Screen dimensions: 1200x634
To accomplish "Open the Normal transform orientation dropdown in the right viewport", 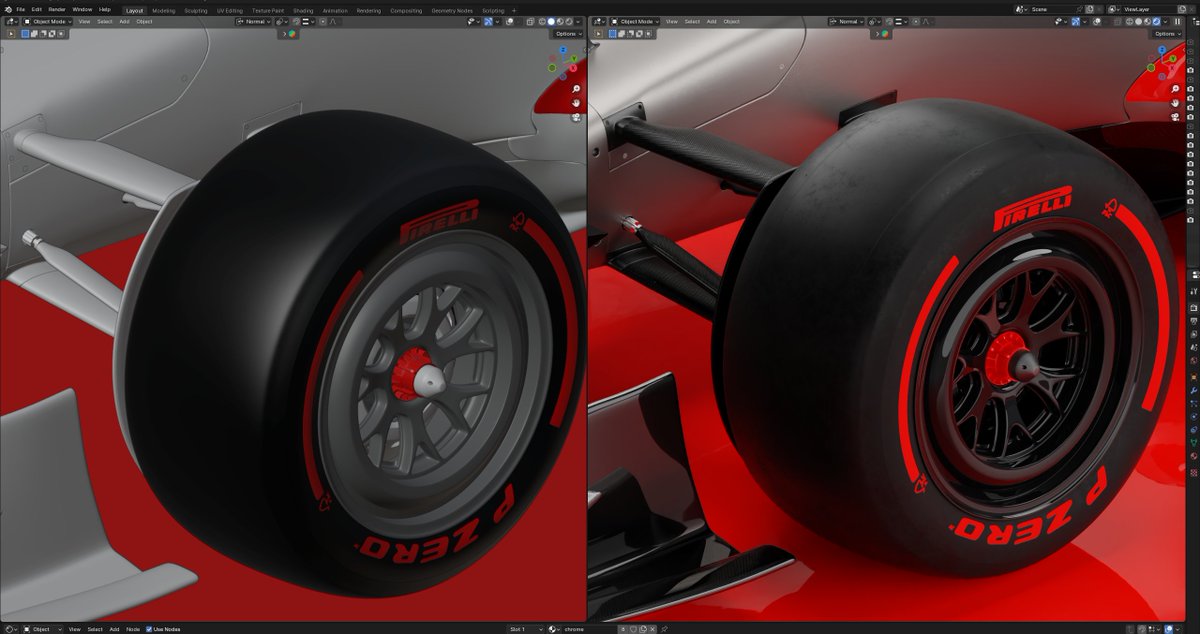I will click(x=846, y=21).
